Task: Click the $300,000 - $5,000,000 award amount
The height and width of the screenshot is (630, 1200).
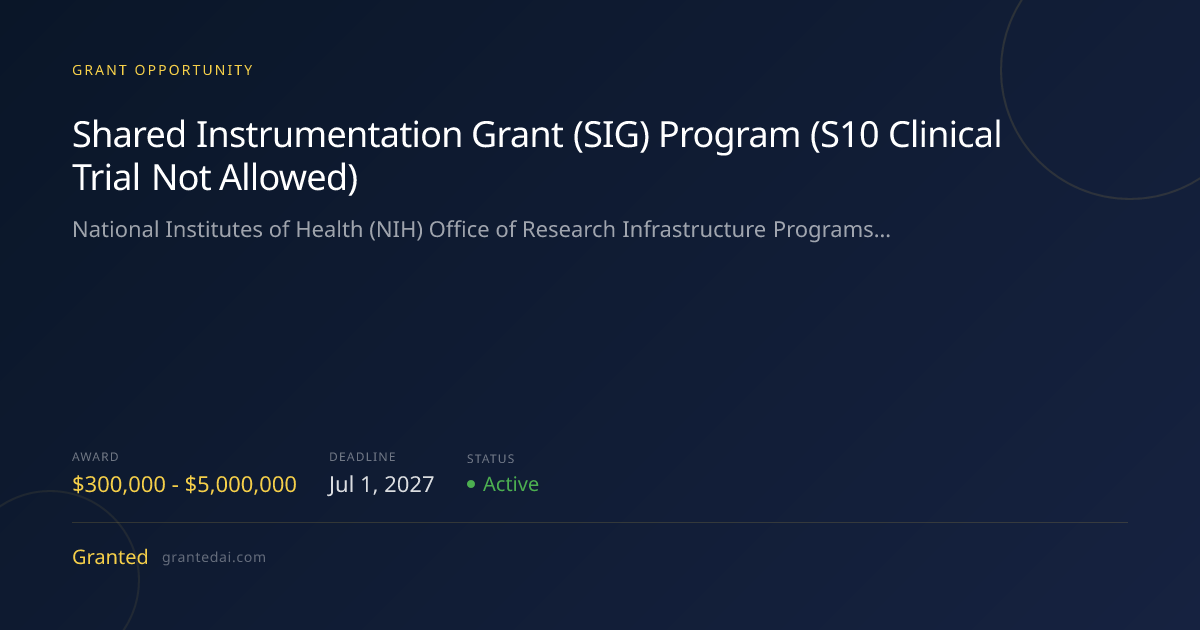Action: click(184, 485)
